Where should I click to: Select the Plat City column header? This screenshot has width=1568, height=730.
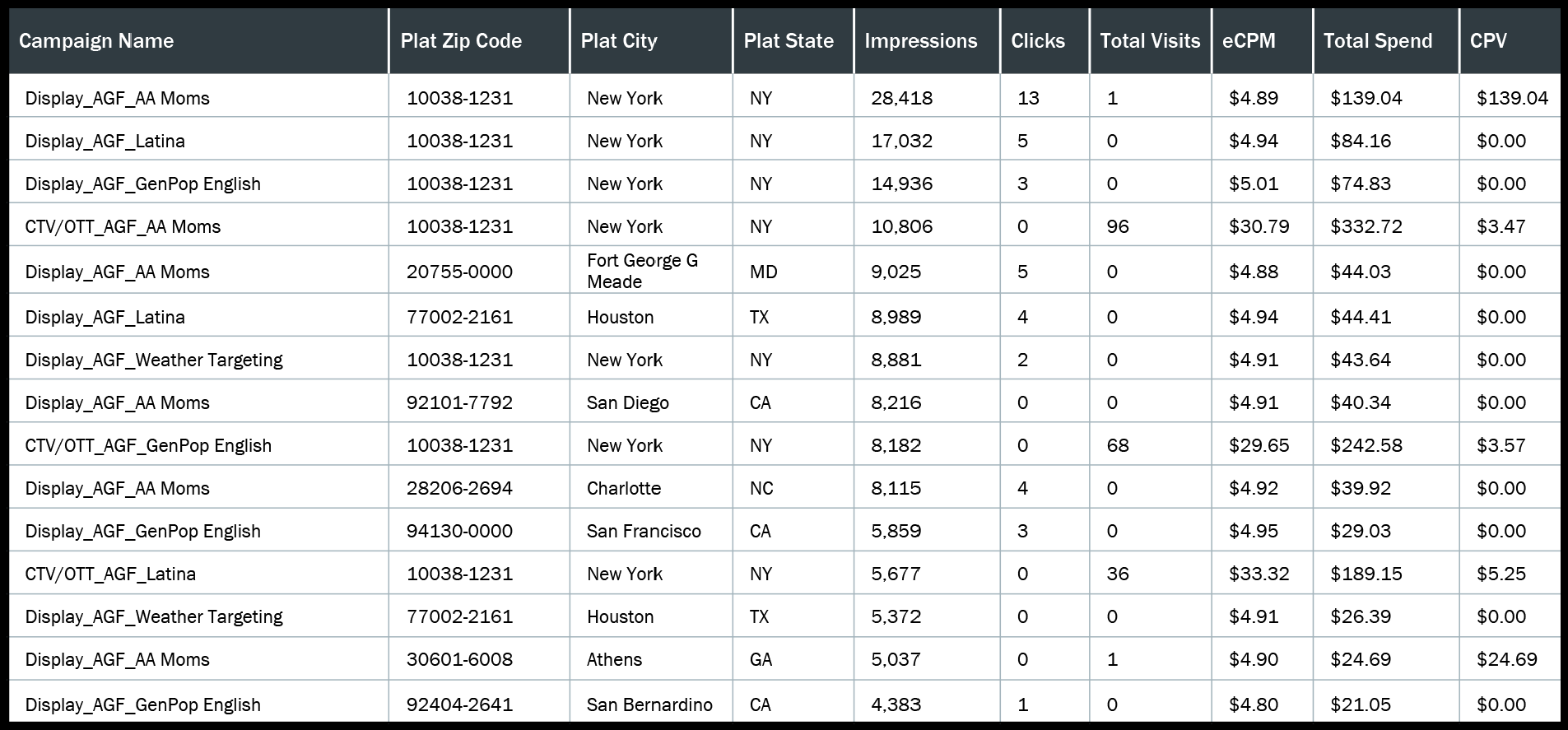click(x=619, y=41)
